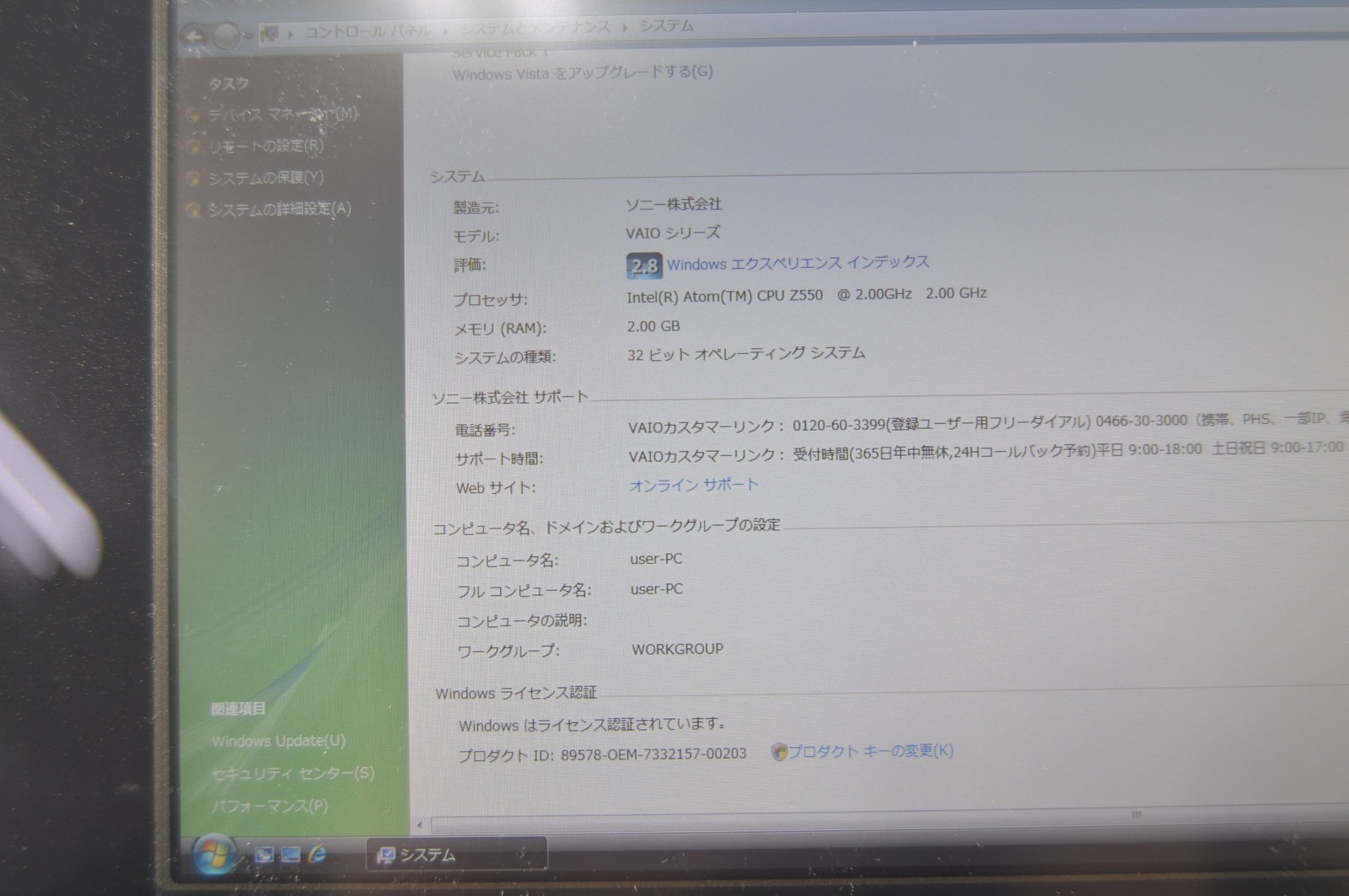Click model value VAIO シリーズ
Image resolution: width=1349 pixels, height=896 pixels.
pos(674,233)
